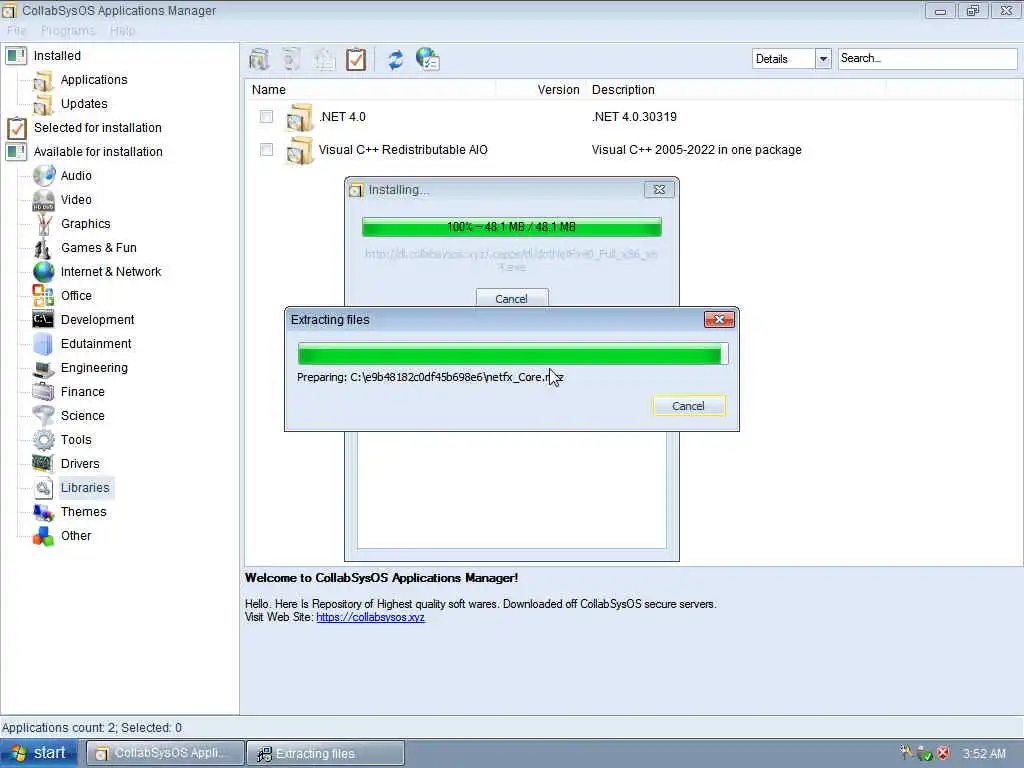Open the Tools category
This screenshot has height=768, width=1024.
[76, 440]
